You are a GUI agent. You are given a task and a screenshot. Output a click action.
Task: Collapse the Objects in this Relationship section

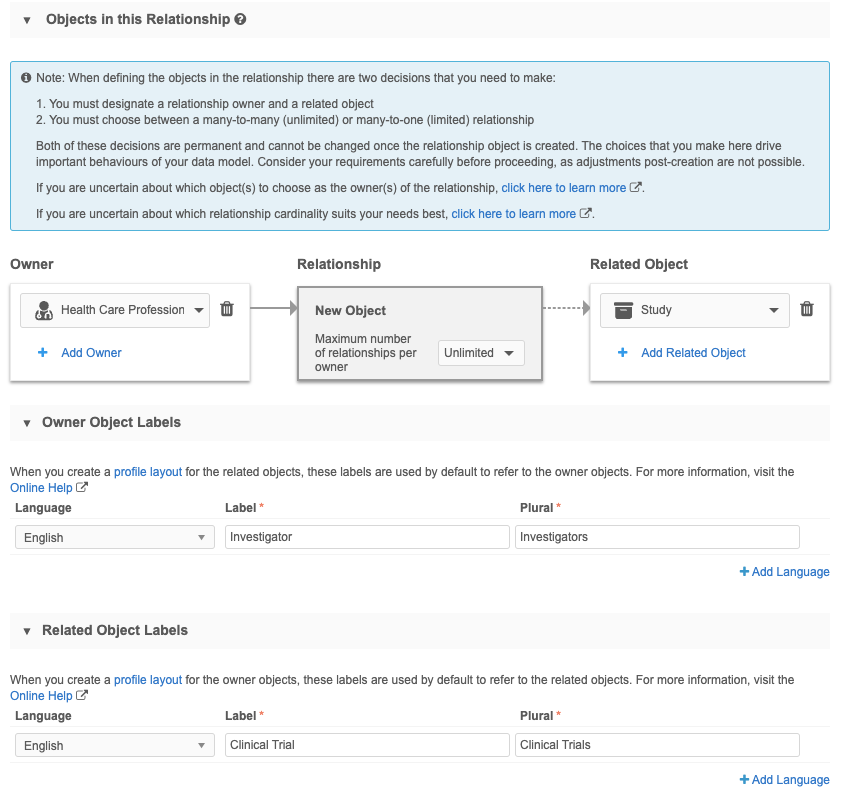[27, 20]
